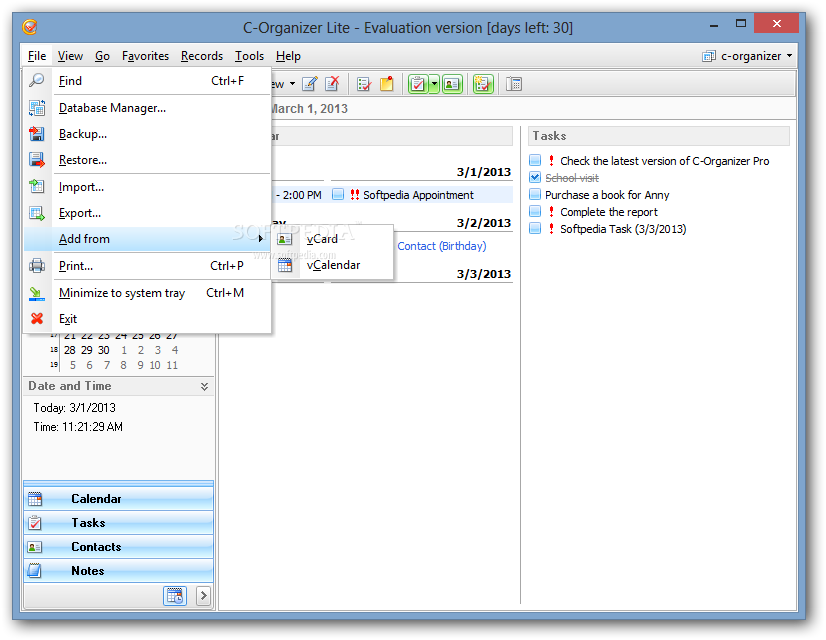Select vCard from Add from submenu
Viewport: 826px width, 640px height.
332,239
